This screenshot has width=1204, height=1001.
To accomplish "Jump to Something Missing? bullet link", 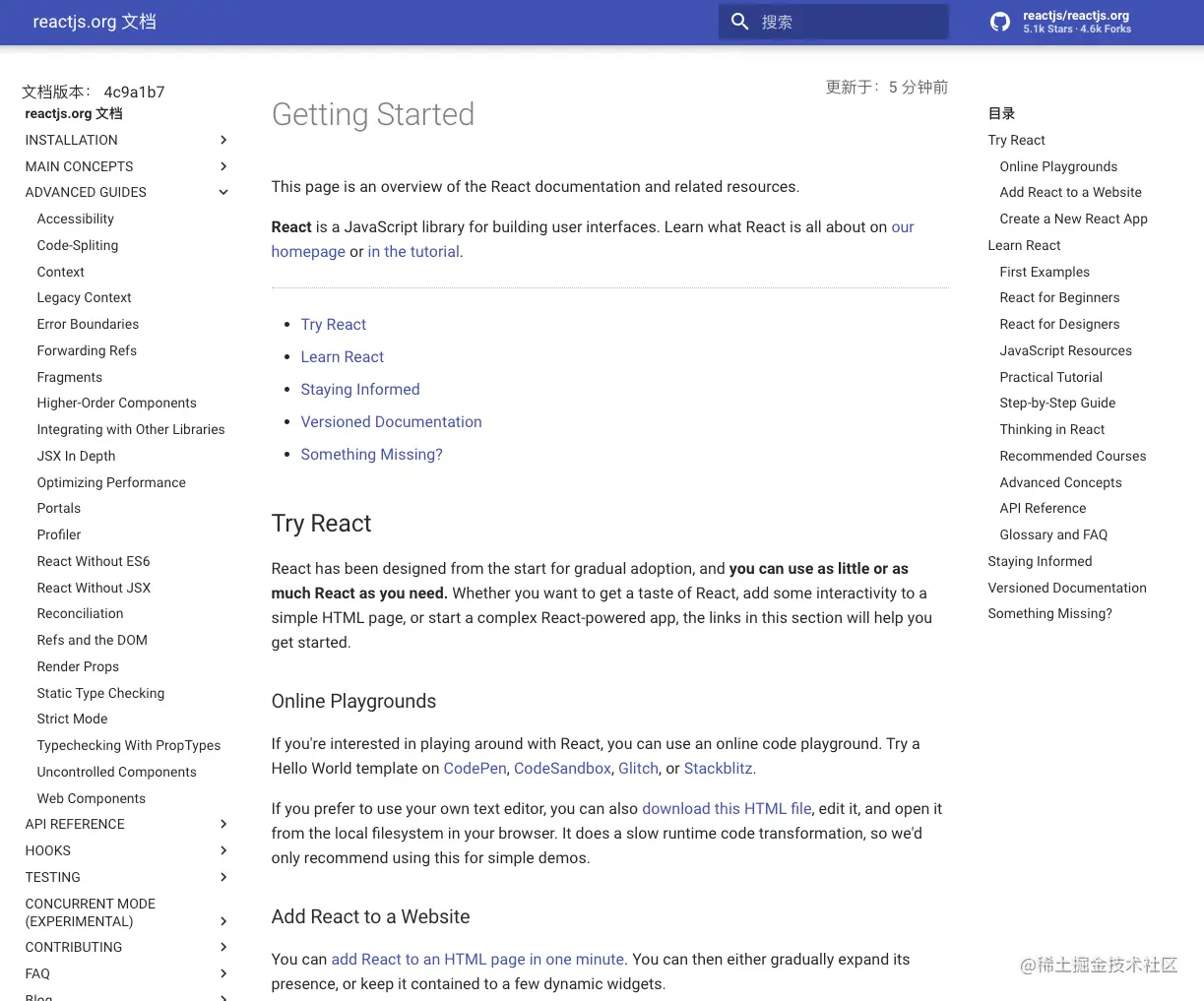I will tap(371, 454).
